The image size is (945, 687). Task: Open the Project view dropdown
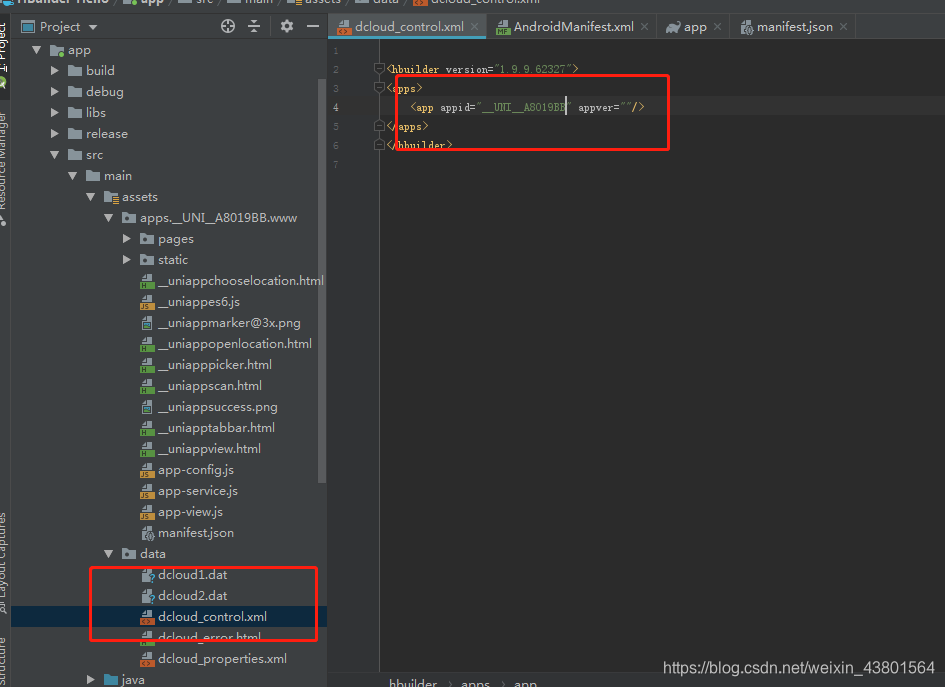click(93, 27)
